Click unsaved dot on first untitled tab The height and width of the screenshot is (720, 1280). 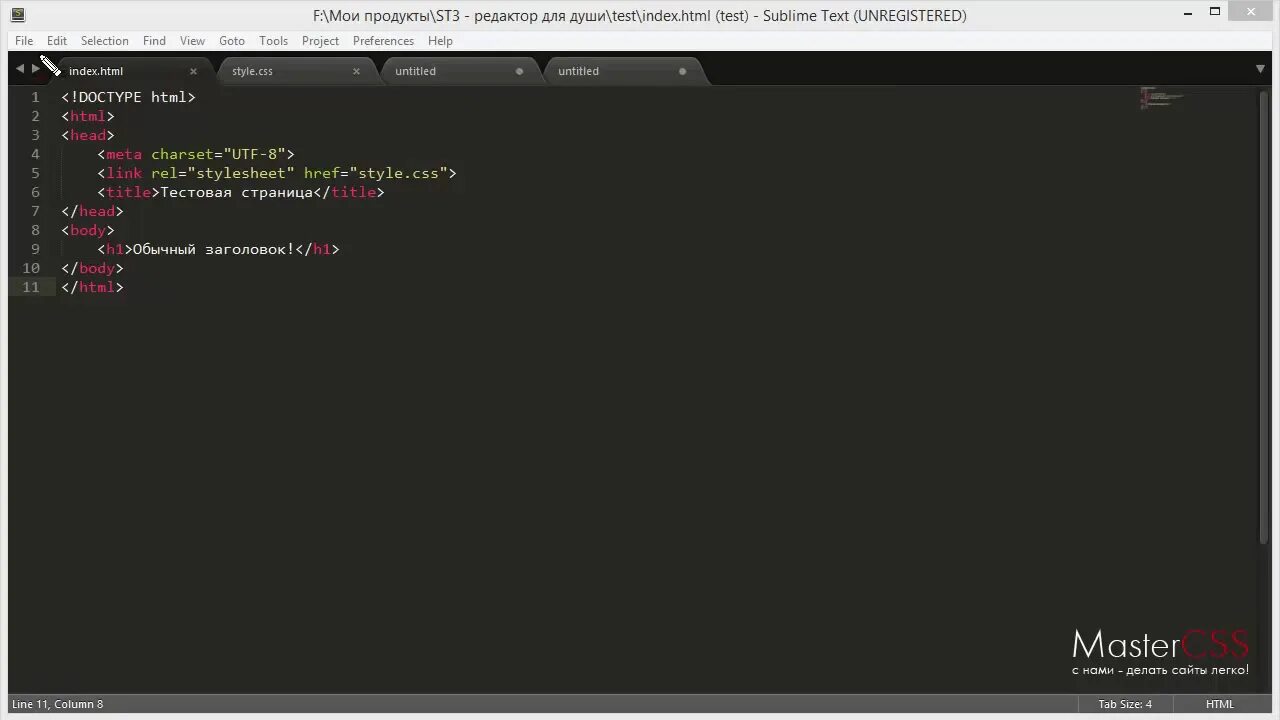point(519,71)
